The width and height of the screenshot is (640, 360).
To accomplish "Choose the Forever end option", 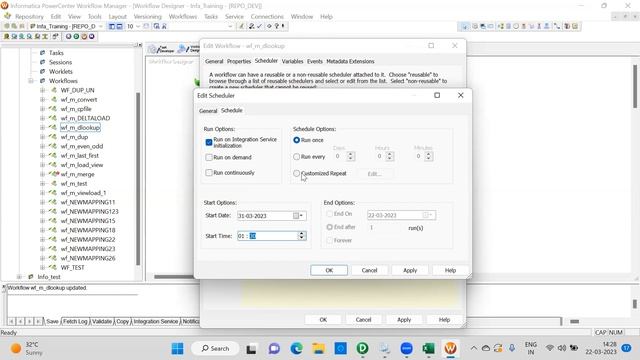I will (329, 240).
